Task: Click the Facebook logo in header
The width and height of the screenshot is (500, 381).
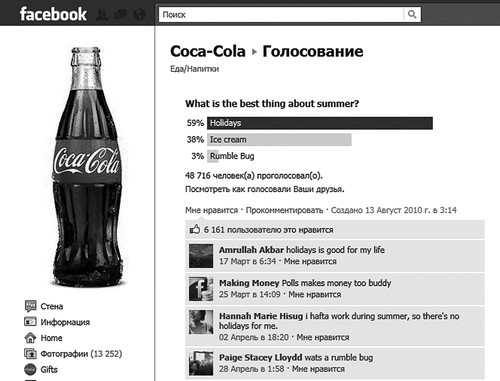Action: tap(53, 14)
